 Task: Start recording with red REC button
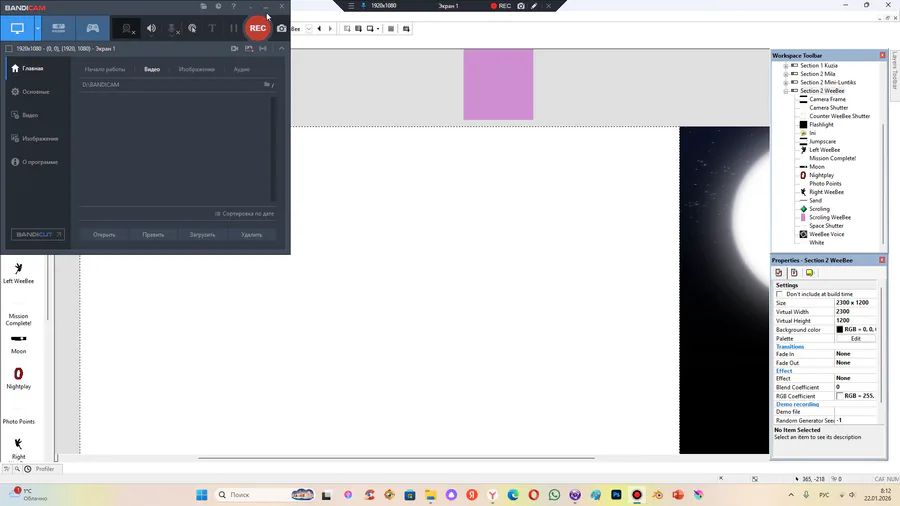[x=258, y=28]
